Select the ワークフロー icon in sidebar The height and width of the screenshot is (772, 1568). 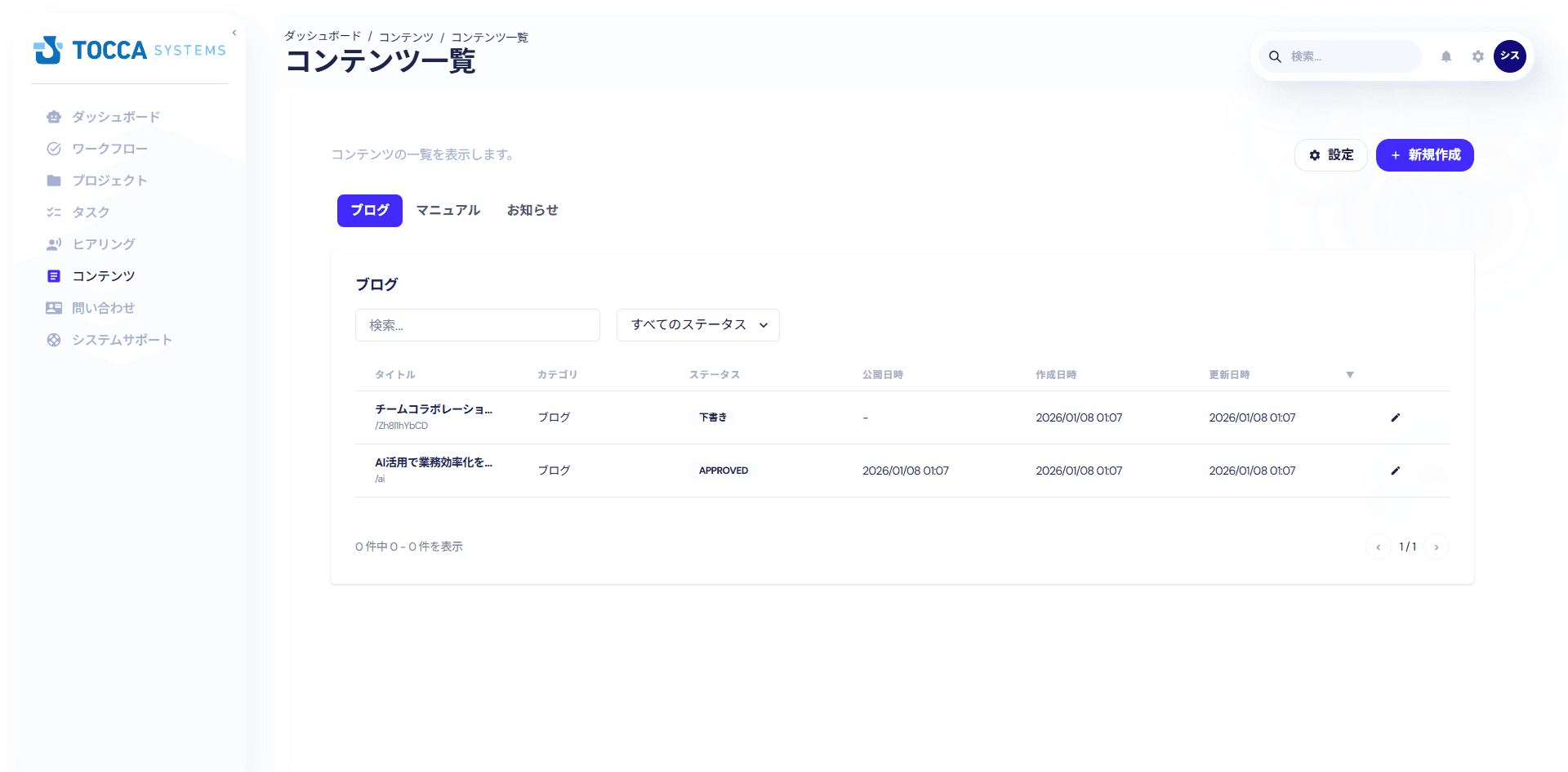[x=53, y=149]
